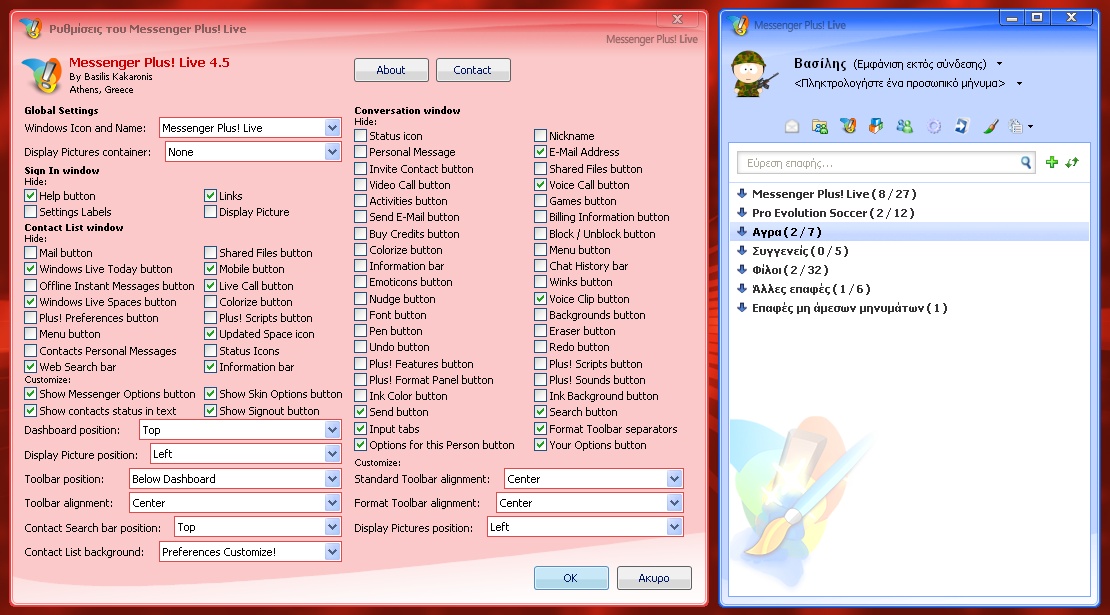Enable the Nudge button checkbox

(x=360, y=299)
